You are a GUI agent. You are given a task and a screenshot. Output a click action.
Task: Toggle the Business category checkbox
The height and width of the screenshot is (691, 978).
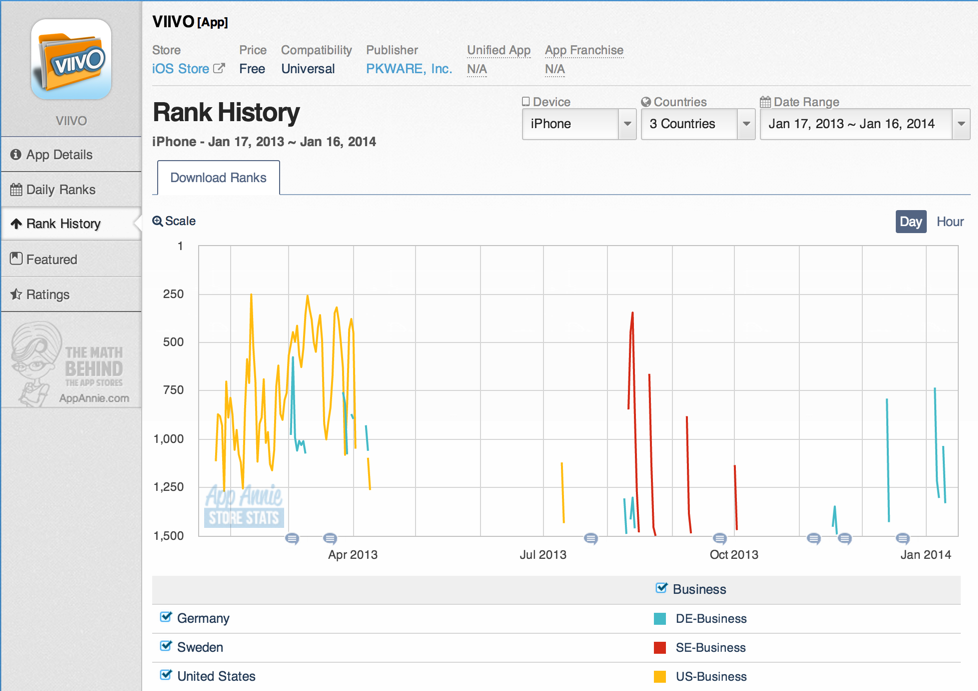(661, 589)
